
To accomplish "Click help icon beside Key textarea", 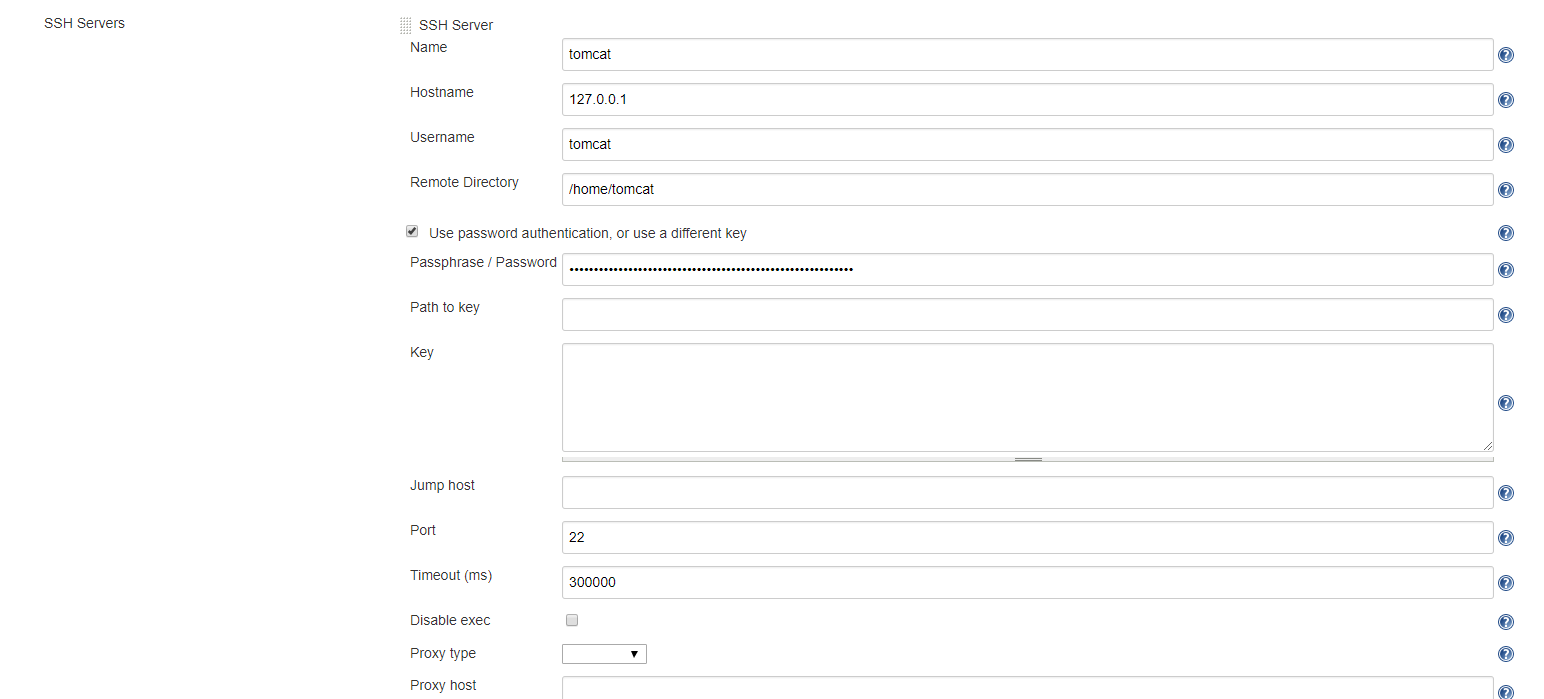I will point(1506,403).
